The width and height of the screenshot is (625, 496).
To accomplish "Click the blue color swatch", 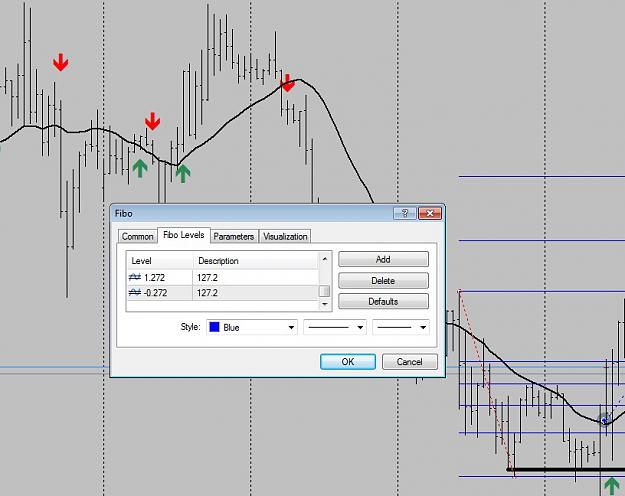I will (x=214, y=327).
